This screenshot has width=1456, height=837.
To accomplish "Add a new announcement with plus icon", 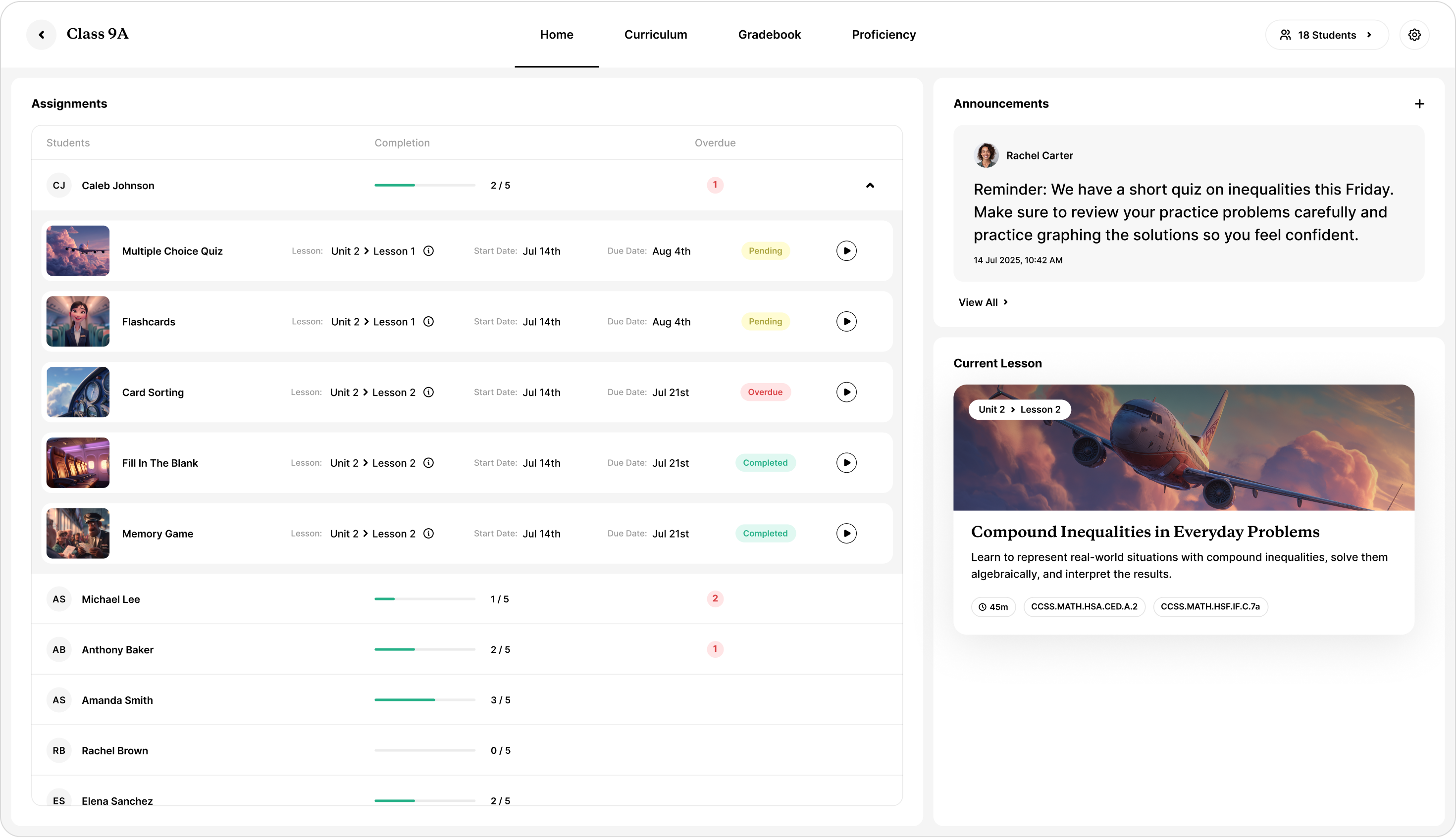I will 1419,104.
